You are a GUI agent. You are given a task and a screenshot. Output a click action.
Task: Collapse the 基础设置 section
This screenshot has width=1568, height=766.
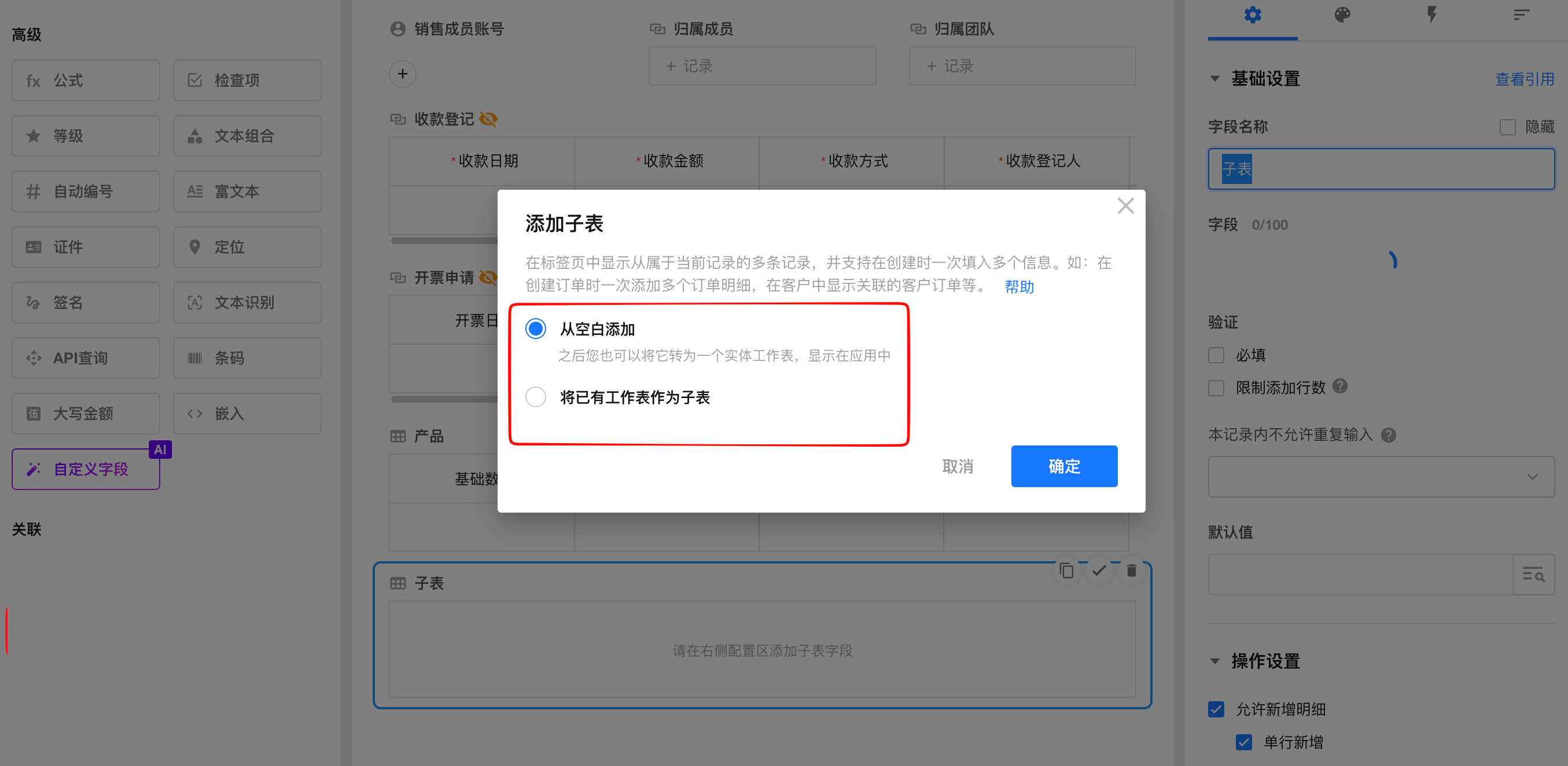(1215, 79)
